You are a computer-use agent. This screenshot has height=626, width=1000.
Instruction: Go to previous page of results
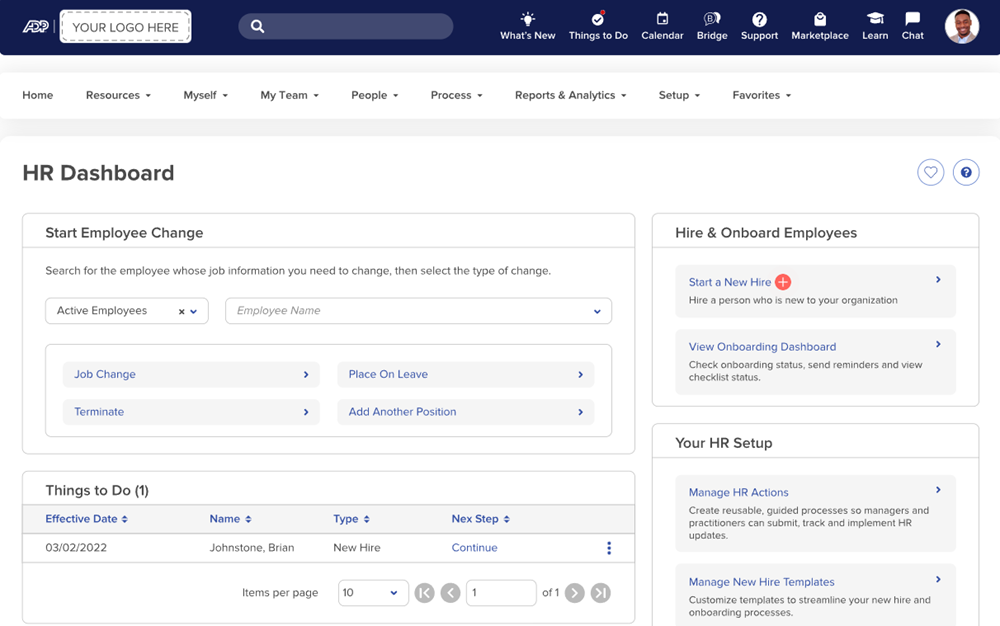click(450, 593)
